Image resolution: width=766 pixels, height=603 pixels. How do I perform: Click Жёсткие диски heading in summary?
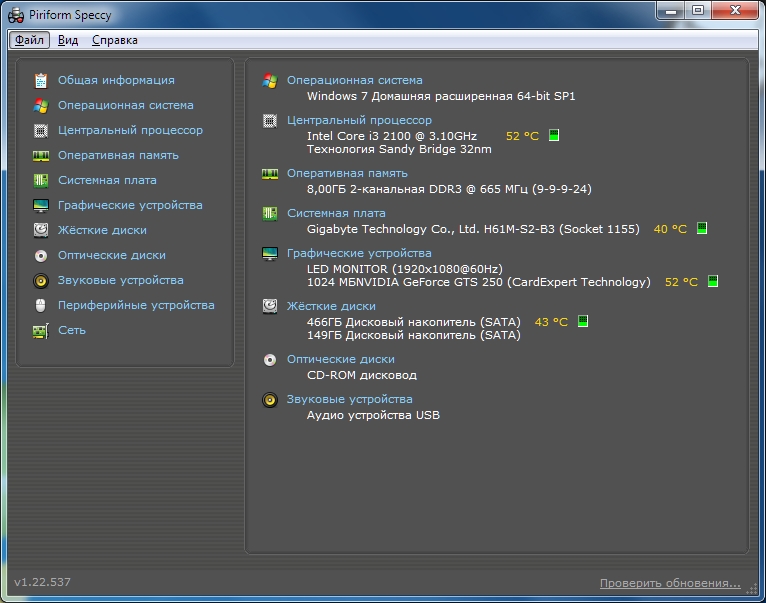(331, 306)
